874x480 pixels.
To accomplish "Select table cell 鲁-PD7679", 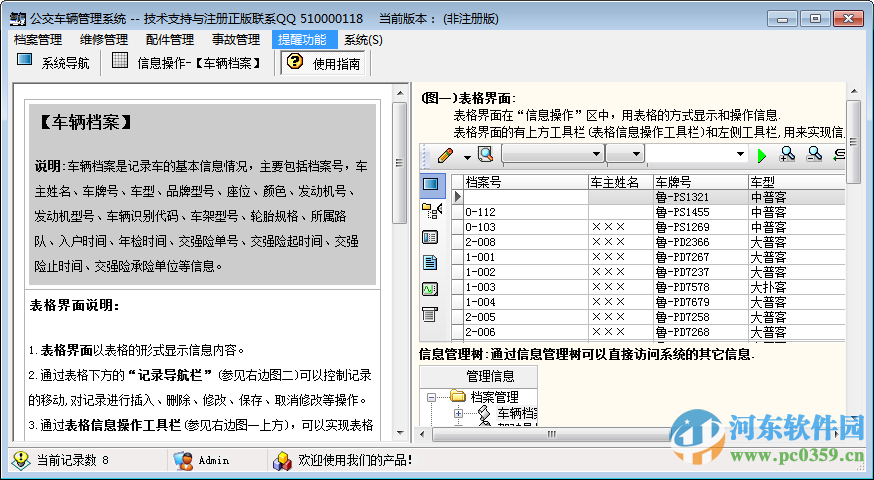I will [x=701, y=302].
